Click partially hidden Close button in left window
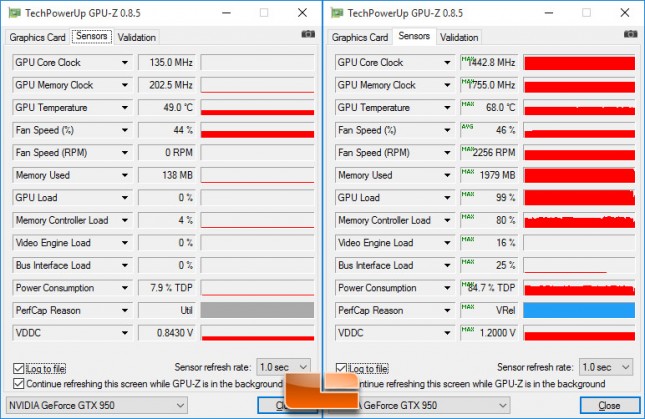Screen dimensions: 645x419 272,406
